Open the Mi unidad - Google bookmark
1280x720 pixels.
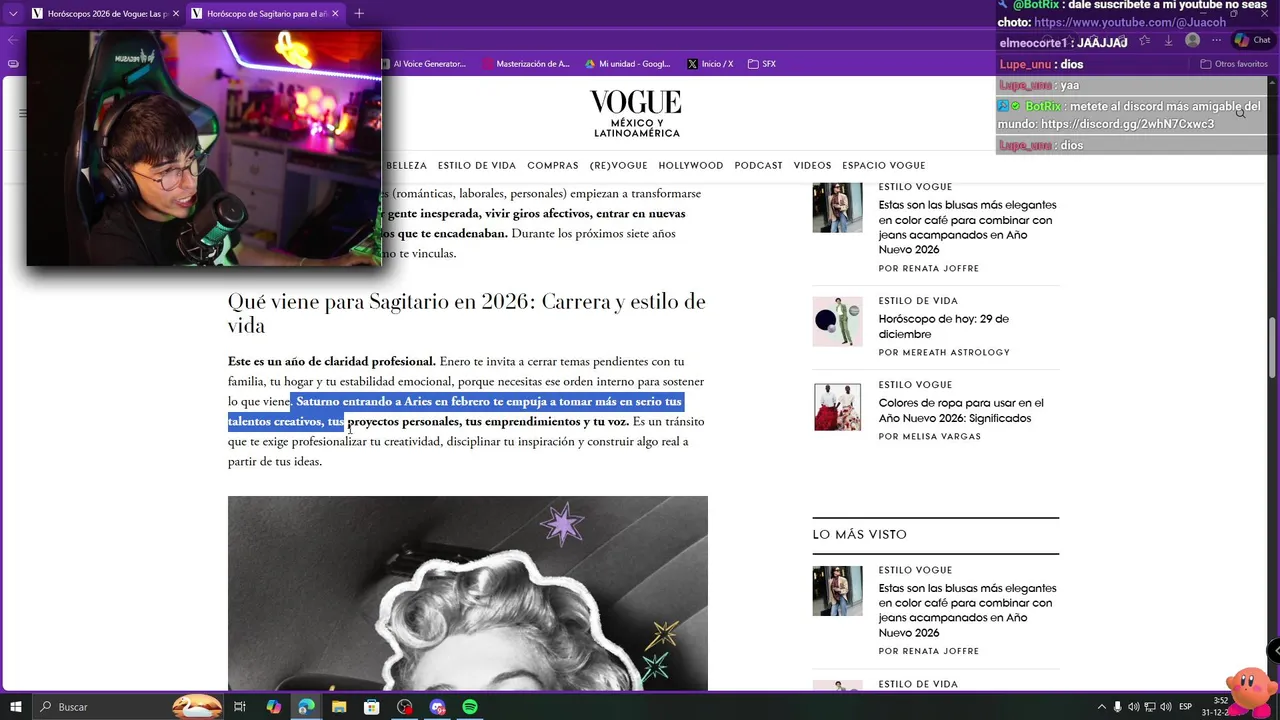628,64
